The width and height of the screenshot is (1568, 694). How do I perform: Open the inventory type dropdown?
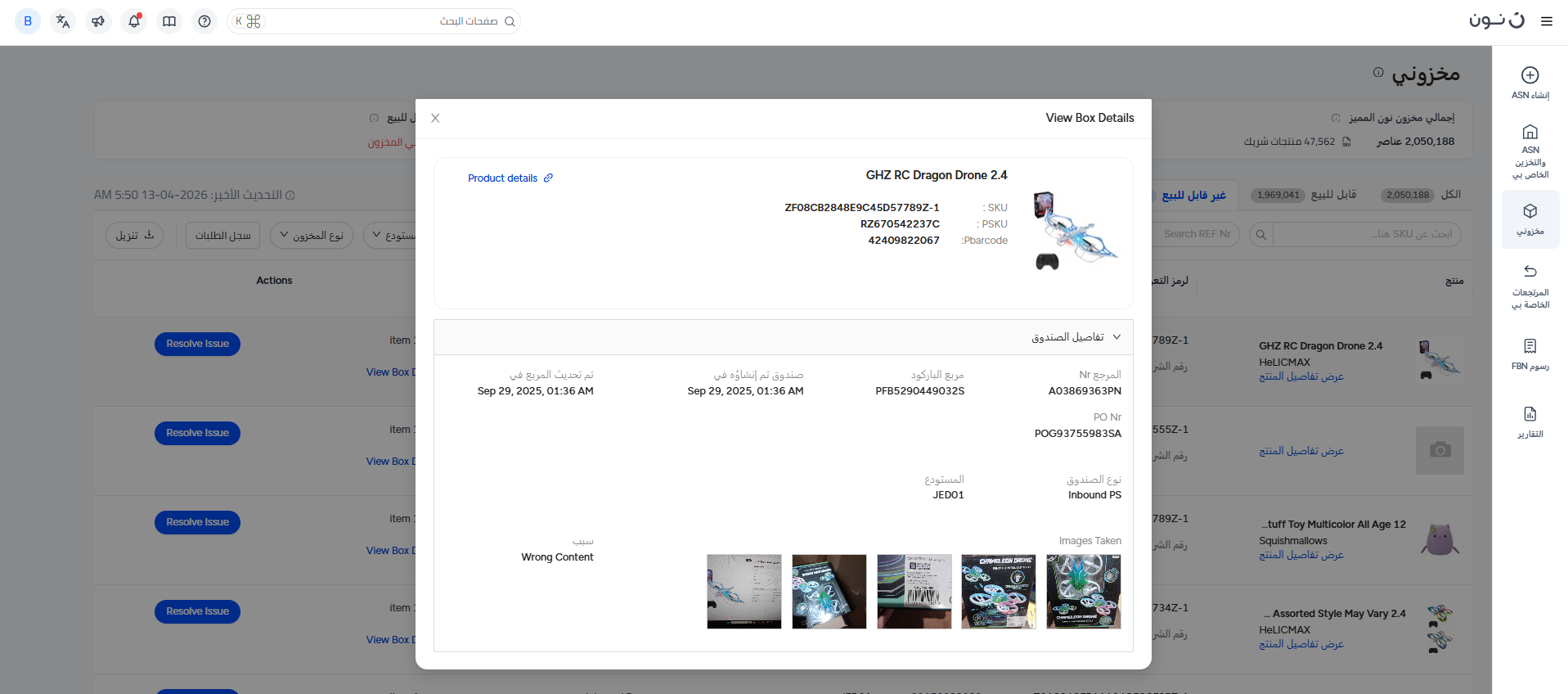tap(312, 236)
